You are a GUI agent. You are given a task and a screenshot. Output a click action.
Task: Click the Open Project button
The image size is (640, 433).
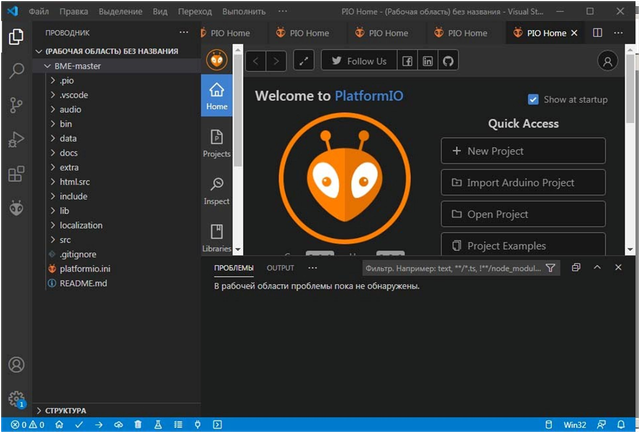(x=523, y=214)
